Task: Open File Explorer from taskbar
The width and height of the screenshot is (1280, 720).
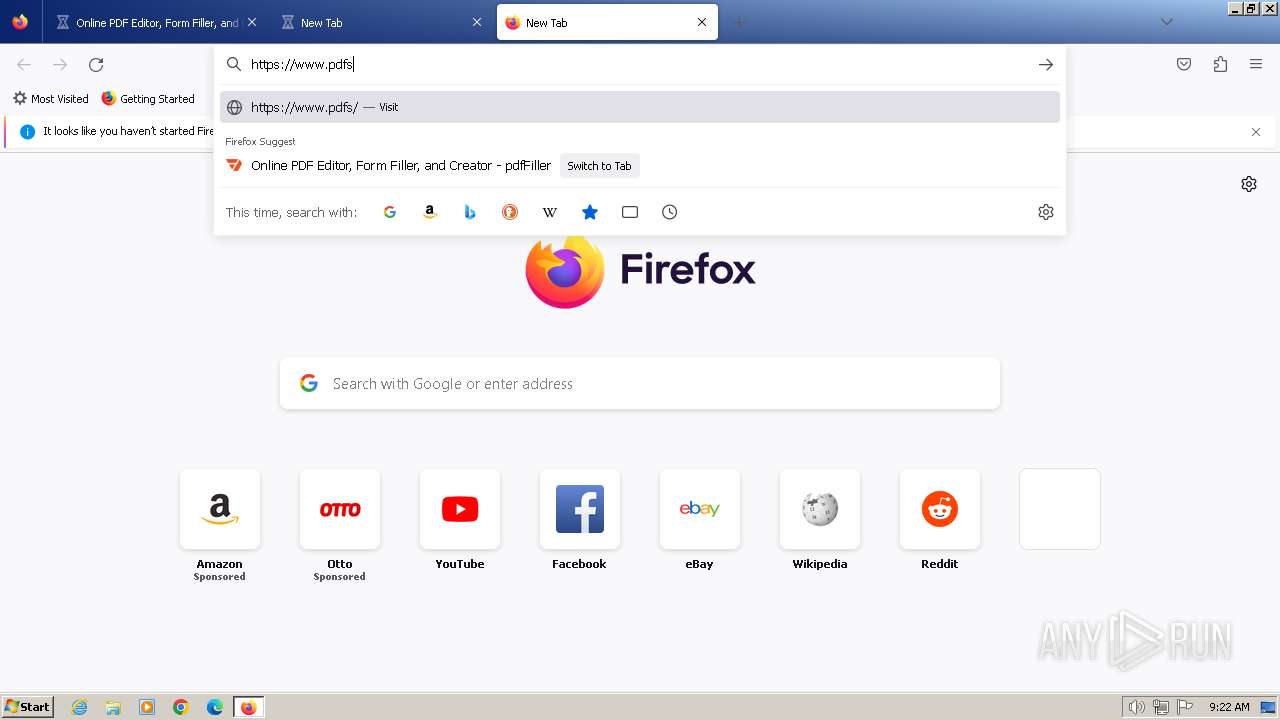Action: pos(113,707)
